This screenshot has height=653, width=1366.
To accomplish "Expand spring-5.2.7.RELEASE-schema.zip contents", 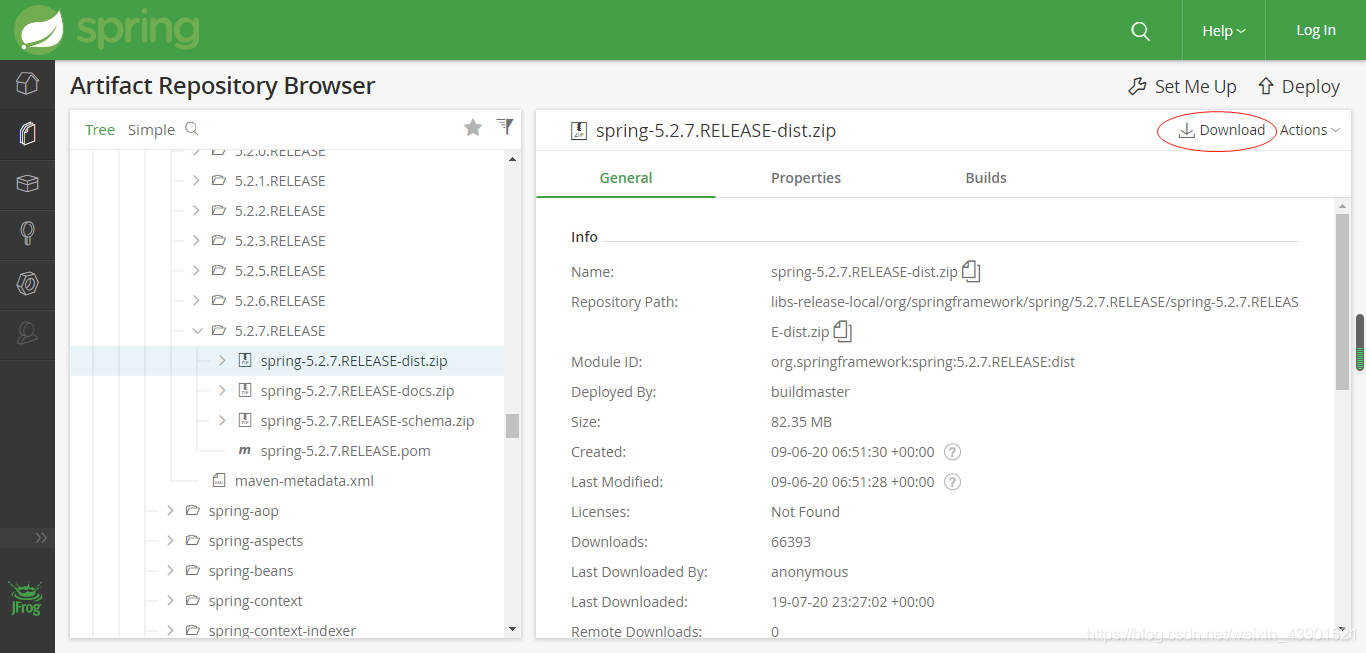I will point(223,421).
